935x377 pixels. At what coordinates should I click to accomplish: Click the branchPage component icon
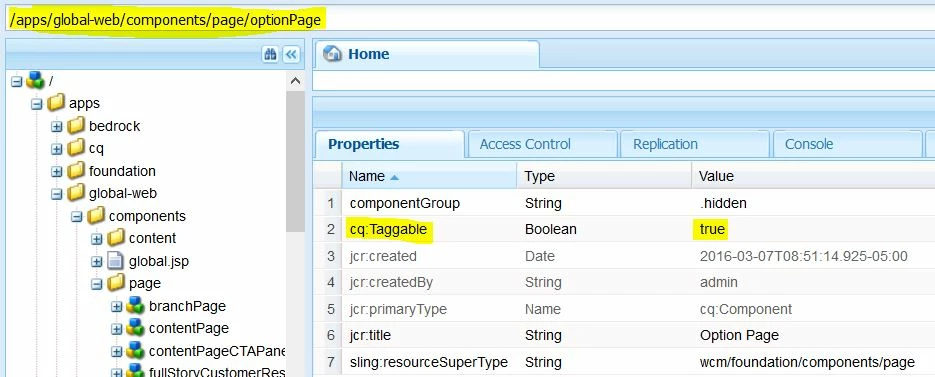coord(136,306)
